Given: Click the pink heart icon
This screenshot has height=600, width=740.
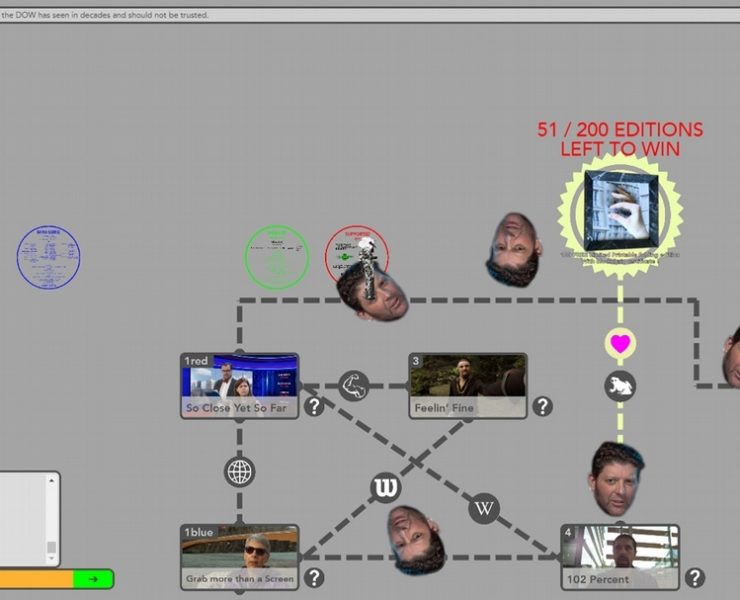Looking at the screenshot, I should coord(620,344).
